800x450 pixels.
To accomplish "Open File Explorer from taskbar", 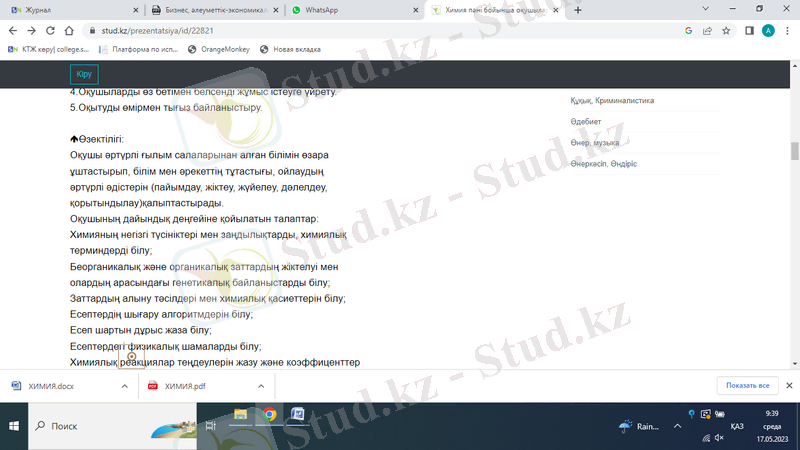I will pyautogui.click(x=240, y=414).
